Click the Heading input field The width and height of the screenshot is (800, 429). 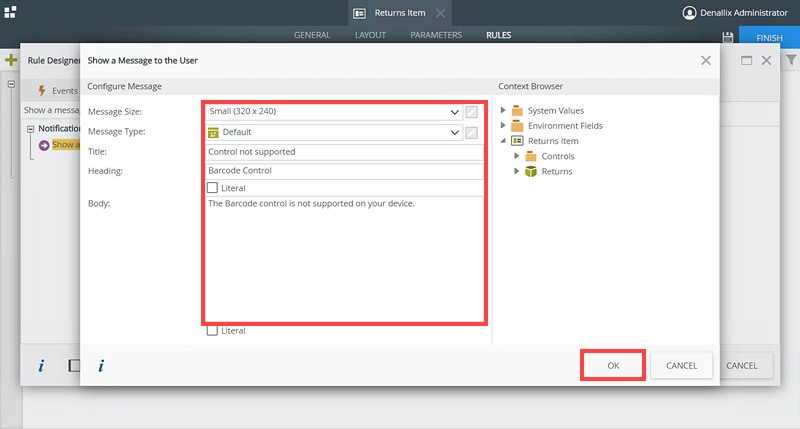click(x=344, y=171)
